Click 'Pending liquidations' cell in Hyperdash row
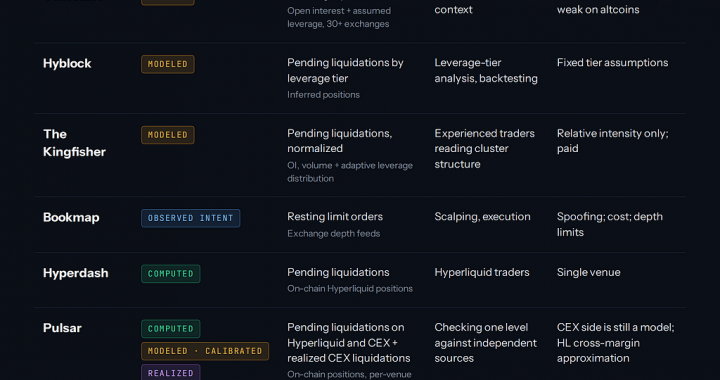 [x=338, y=272]
